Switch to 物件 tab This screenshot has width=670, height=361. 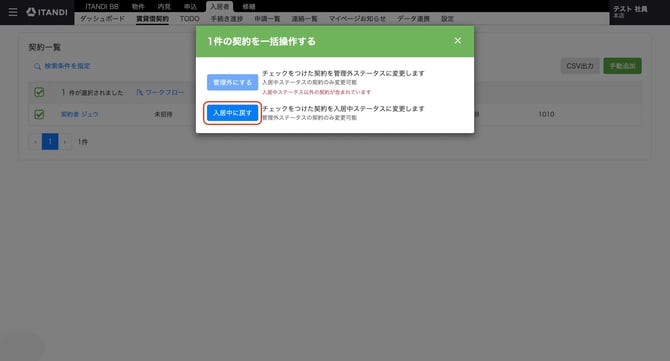(138, 6)
